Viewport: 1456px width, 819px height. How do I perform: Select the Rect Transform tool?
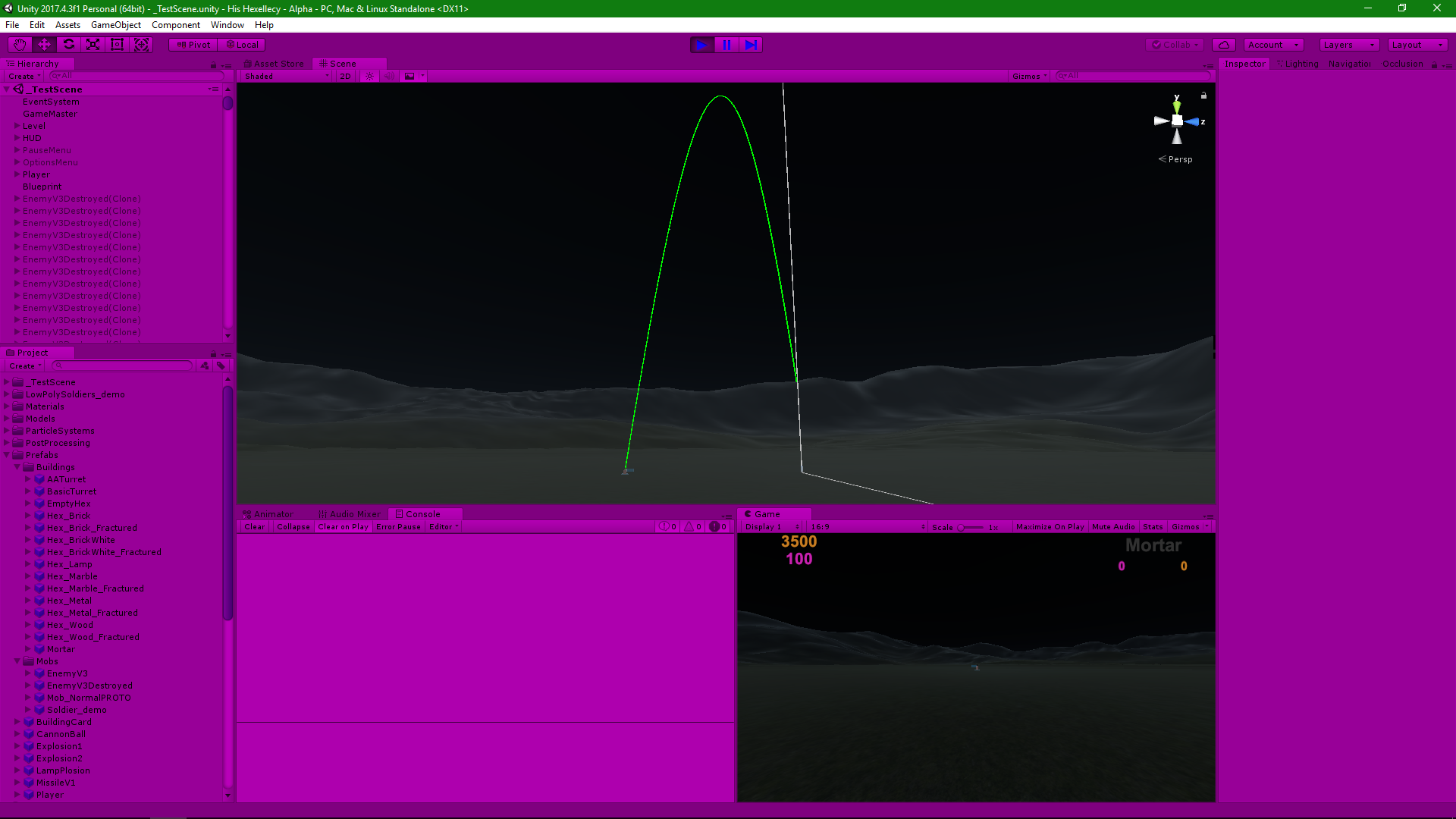click(117, 45)
